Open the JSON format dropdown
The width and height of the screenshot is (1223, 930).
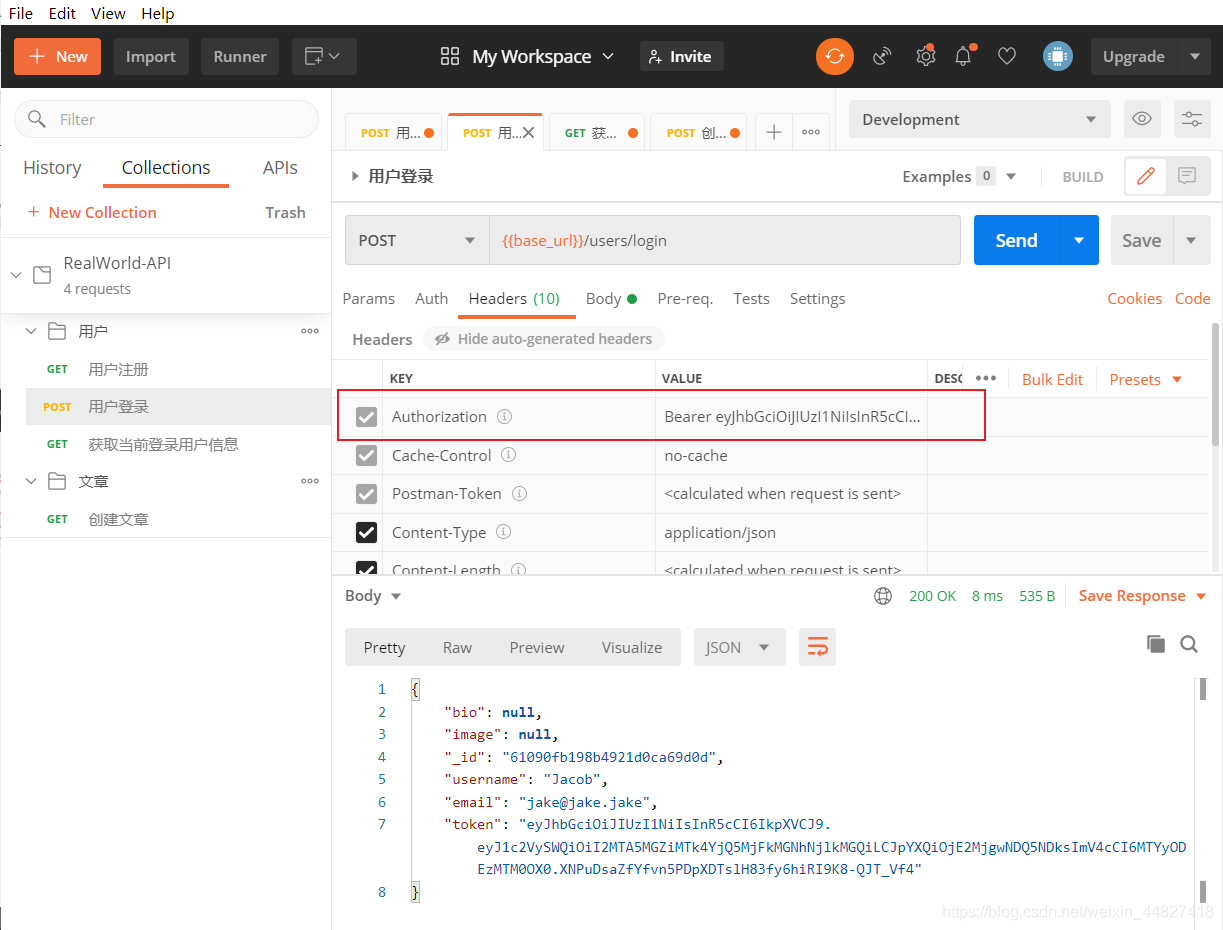pyautogui.click(x=740, y=647)
